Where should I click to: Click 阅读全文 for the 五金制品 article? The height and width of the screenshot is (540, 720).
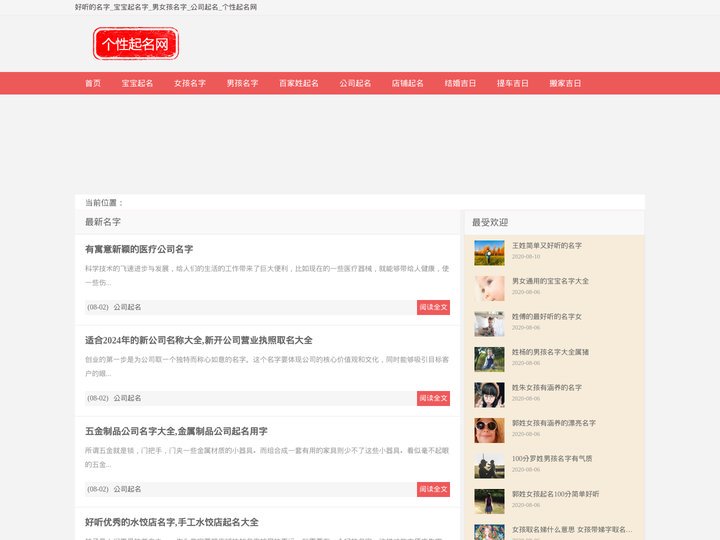433,489
